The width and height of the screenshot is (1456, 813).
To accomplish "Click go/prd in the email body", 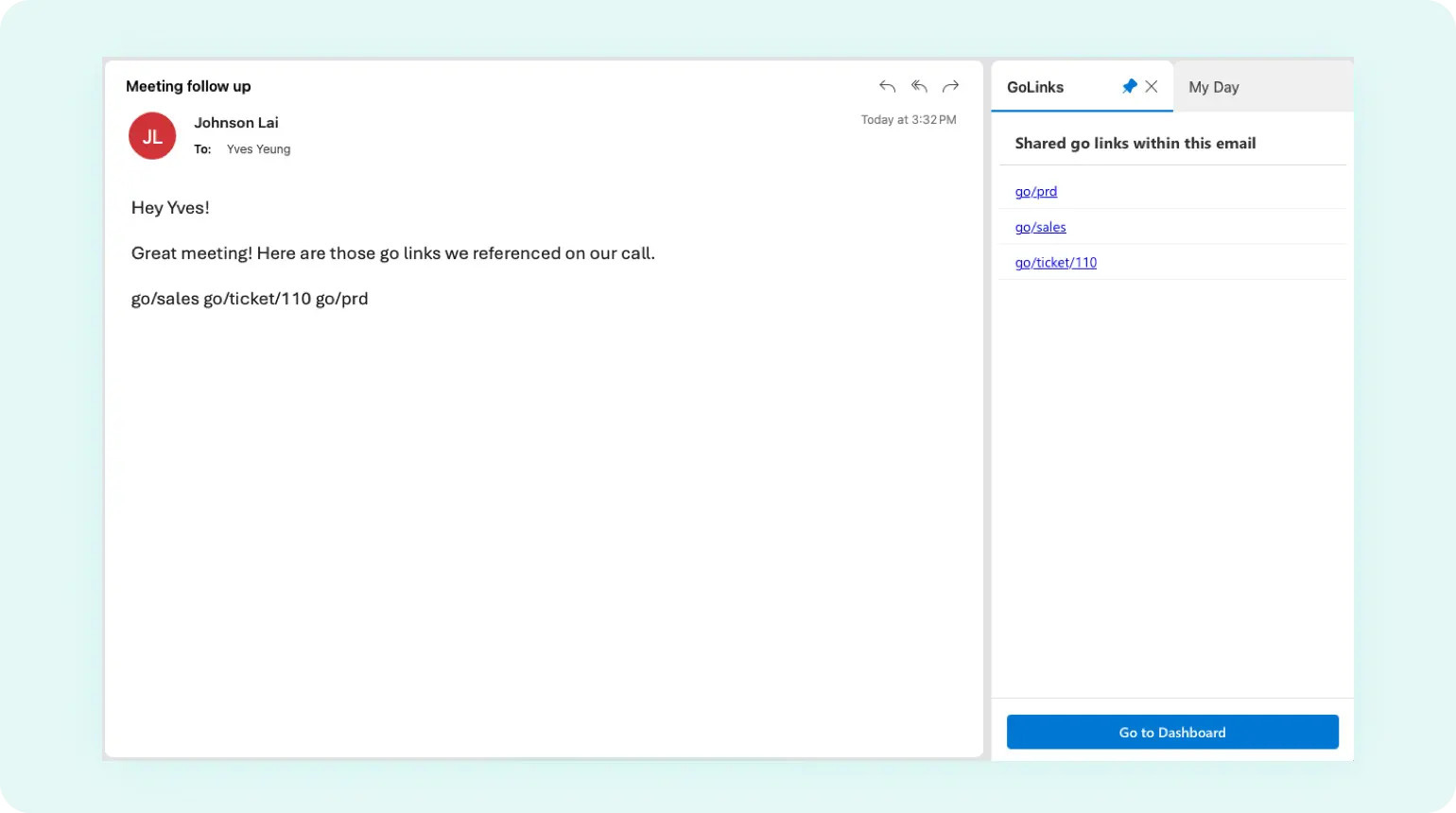I will coord(342,298).
